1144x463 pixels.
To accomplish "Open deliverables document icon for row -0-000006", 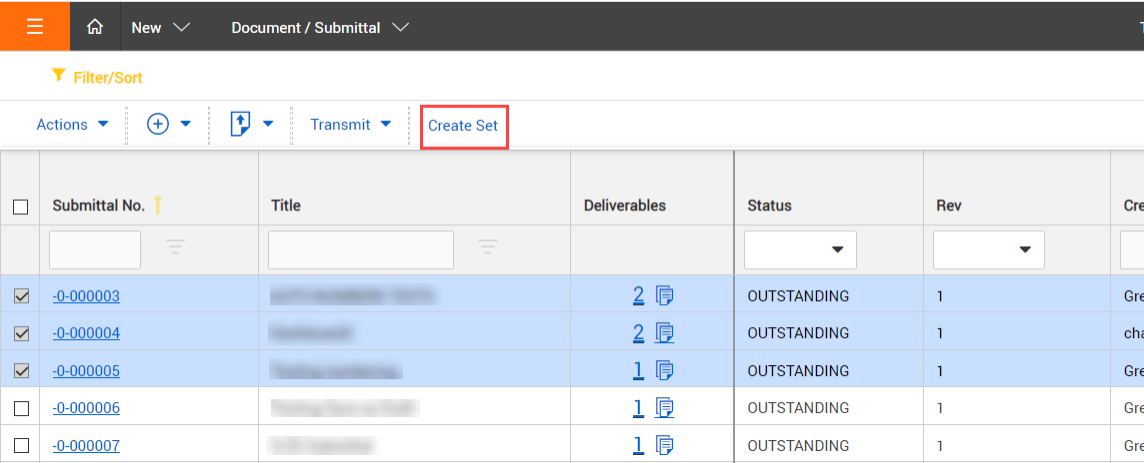I will (665, 408).
